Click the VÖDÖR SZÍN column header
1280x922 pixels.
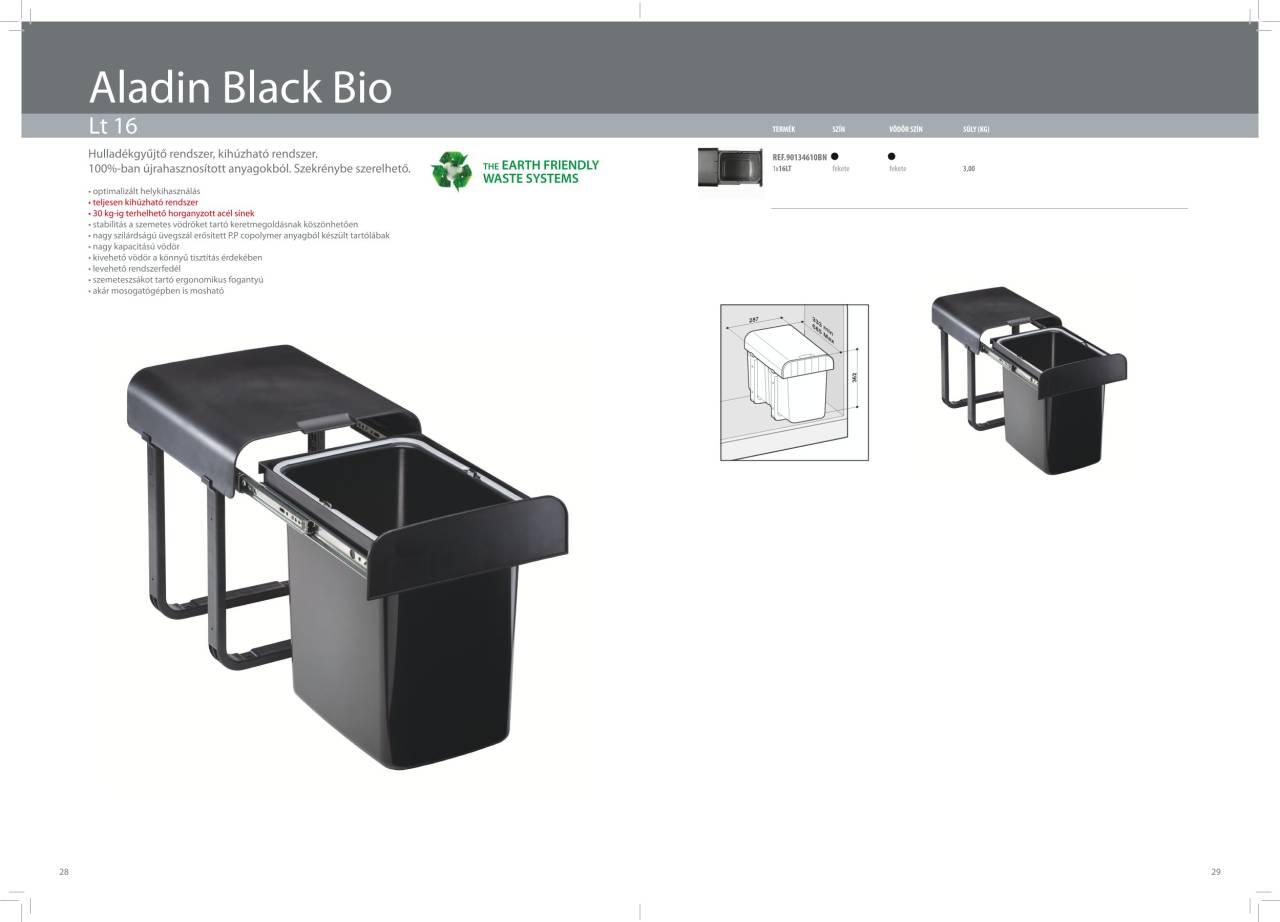[905, 130]
